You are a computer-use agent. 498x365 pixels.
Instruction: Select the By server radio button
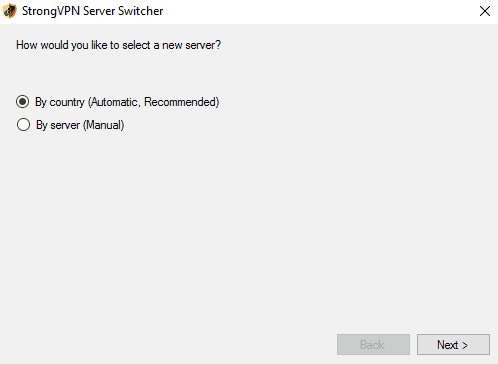coord(23,125)
